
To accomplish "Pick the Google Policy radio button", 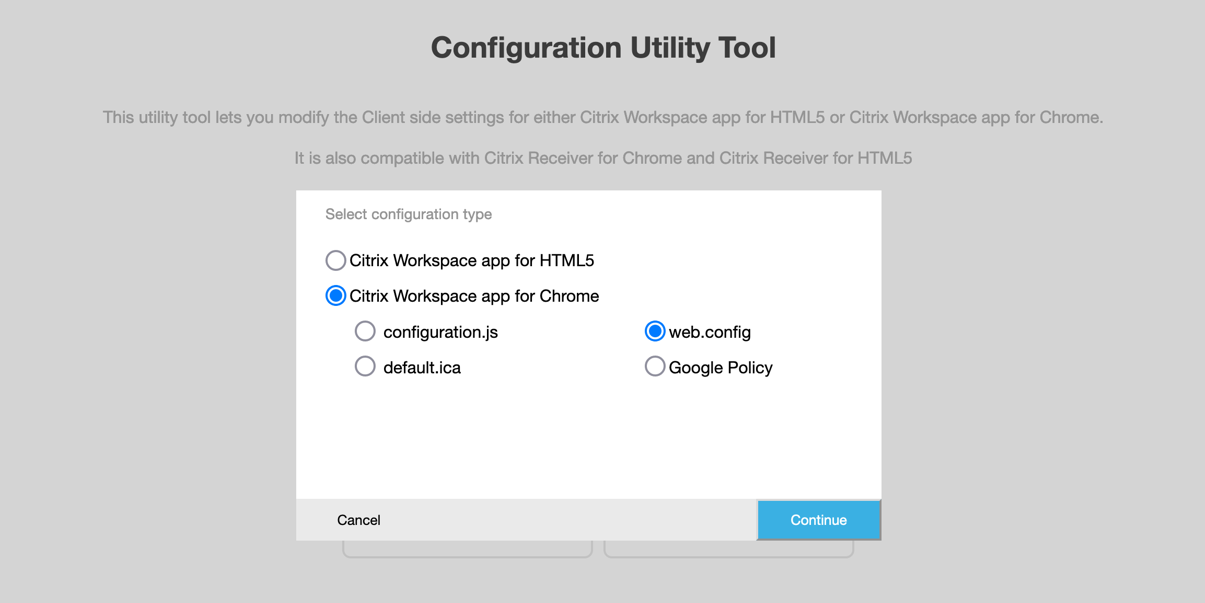I will tap(655, 367).
